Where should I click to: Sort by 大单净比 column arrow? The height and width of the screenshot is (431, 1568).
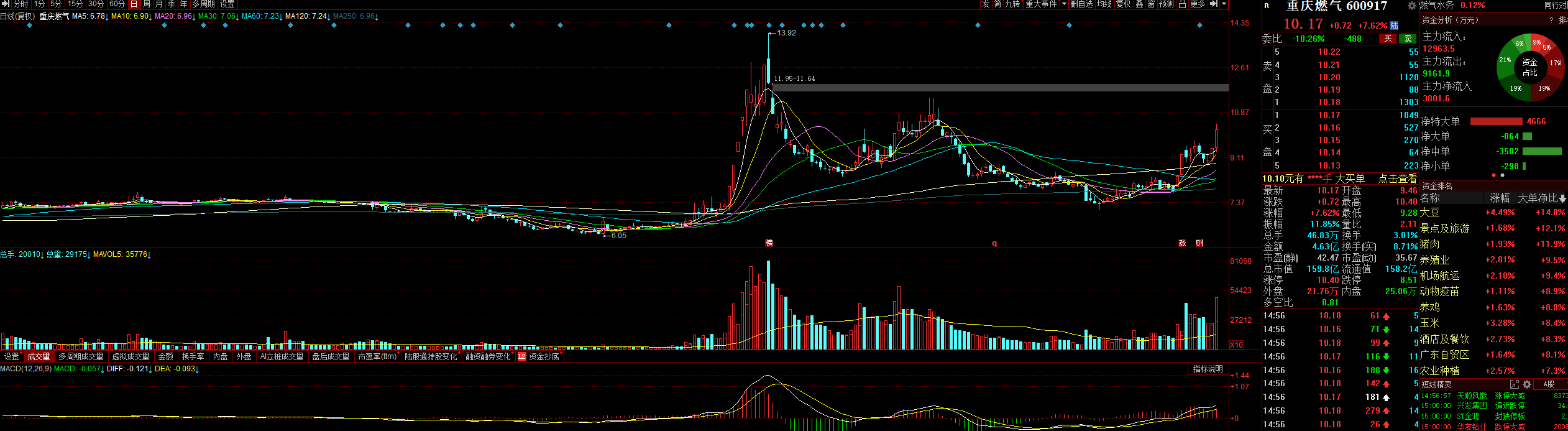[1562, 198]
